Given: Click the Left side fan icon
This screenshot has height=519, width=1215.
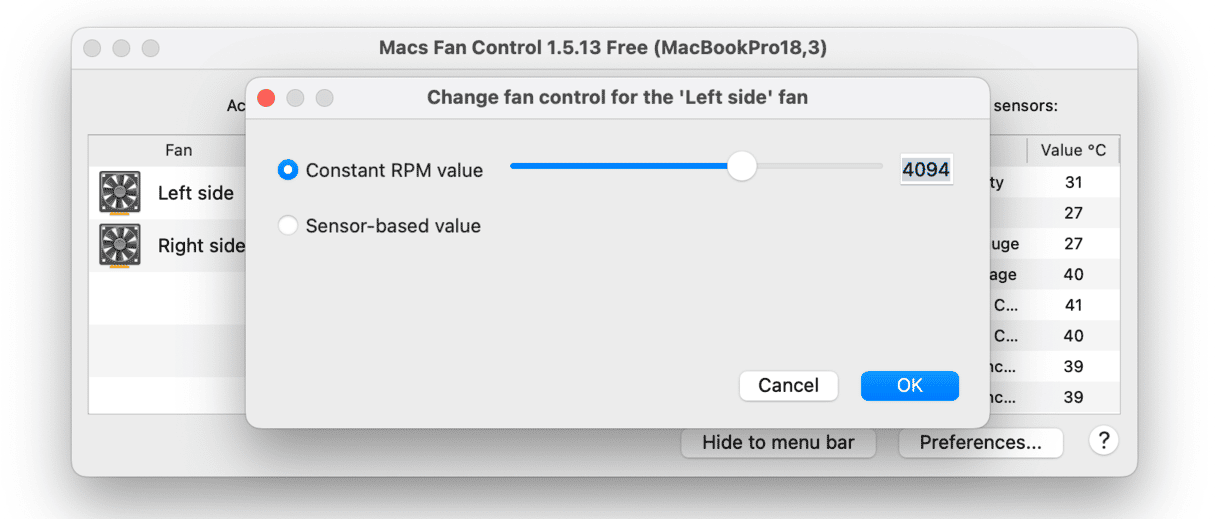Looking at the screenshot, I should pyautogui.click(x=120, y=193).
